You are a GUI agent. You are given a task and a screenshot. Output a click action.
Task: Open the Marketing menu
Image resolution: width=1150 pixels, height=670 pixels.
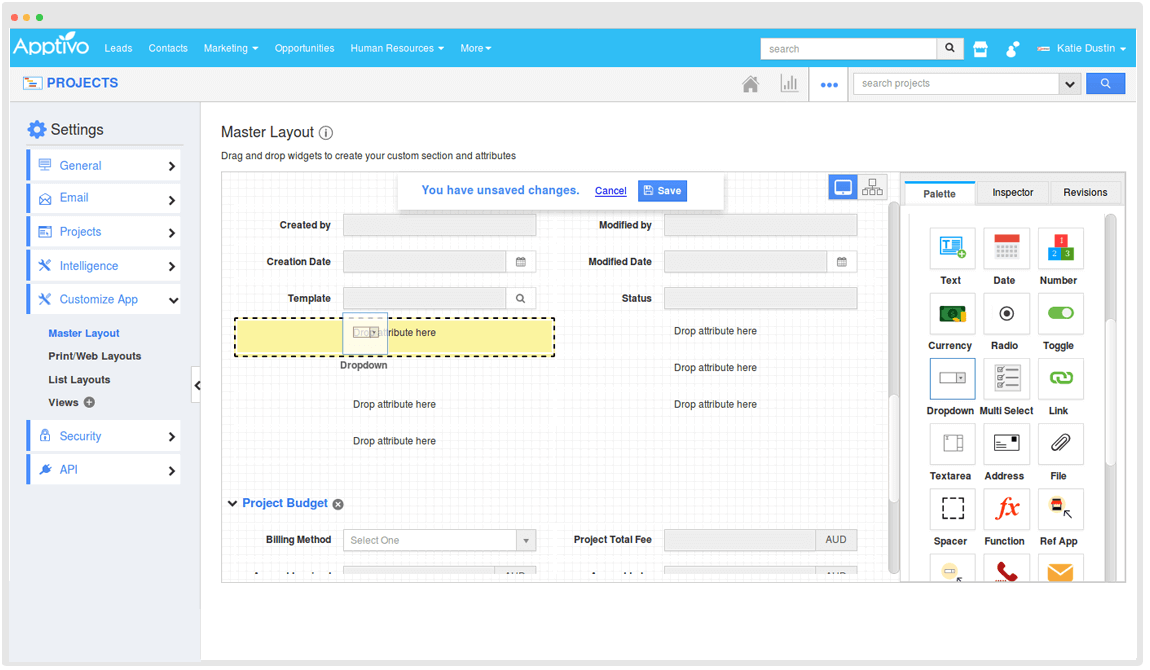pos(230,48)
